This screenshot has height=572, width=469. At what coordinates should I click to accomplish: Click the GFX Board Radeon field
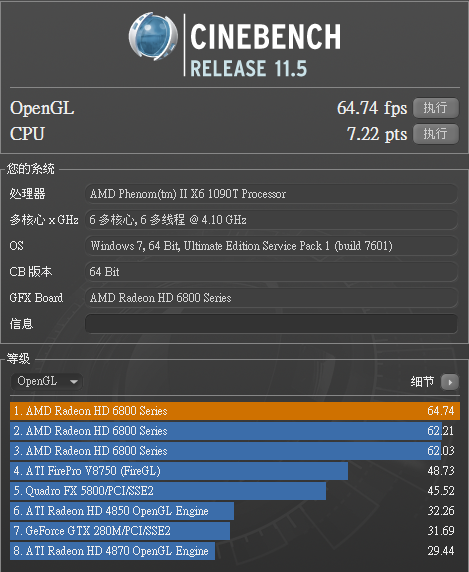point(271,298)
